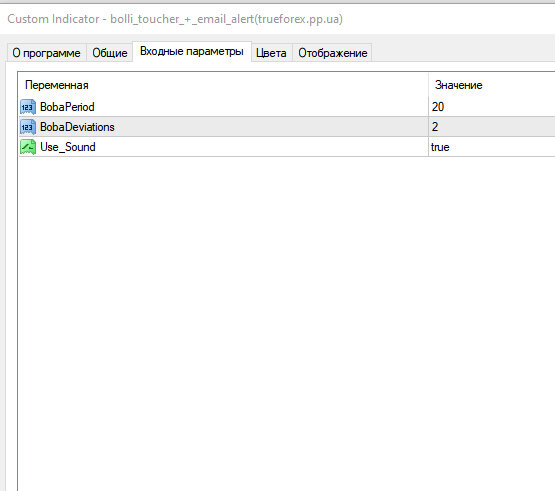Viewport: 555px width, 491px height.
Task: Switch to the Отображение tab
Action: tap(332, 53)
